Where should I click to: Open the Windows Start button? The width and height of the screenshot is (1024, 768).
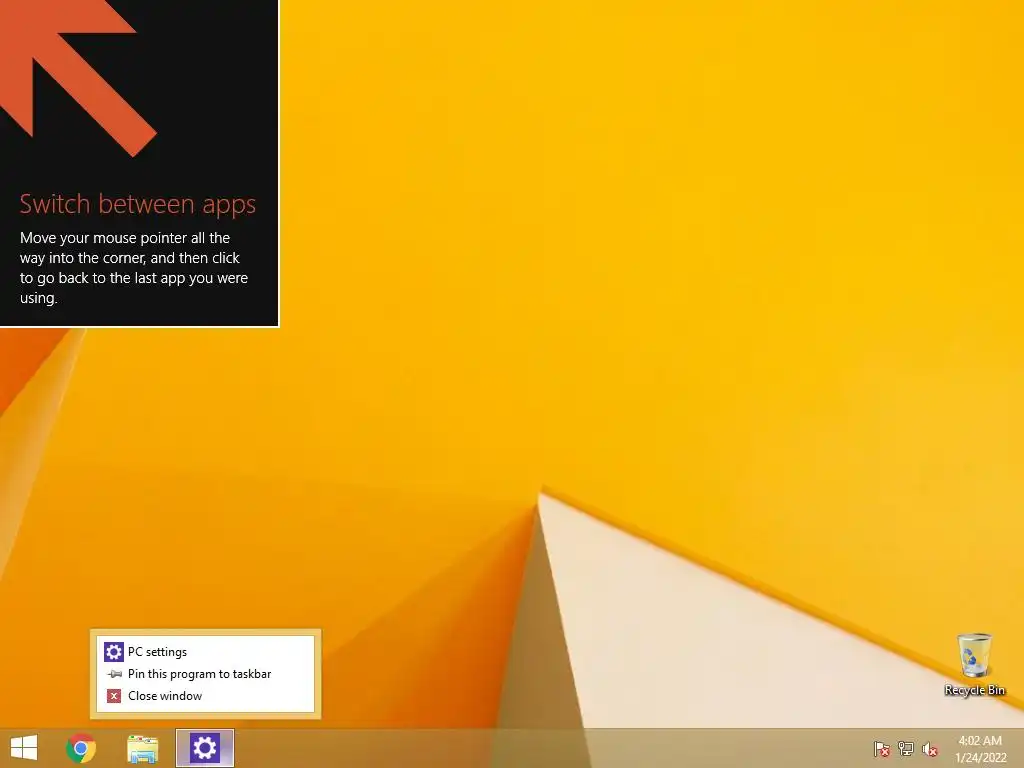(x=24, y=748)
